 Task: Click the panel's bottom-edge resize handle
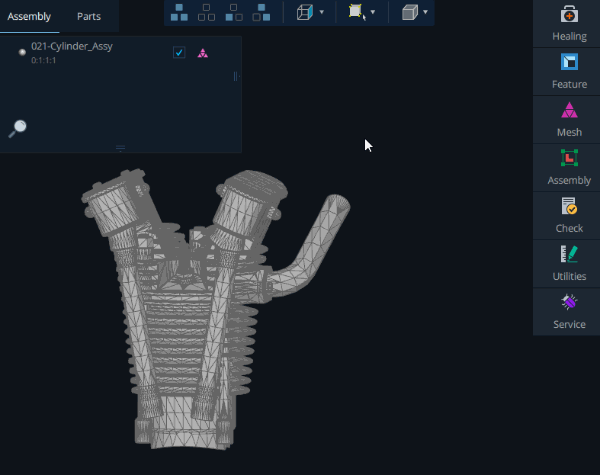[120, 148]
